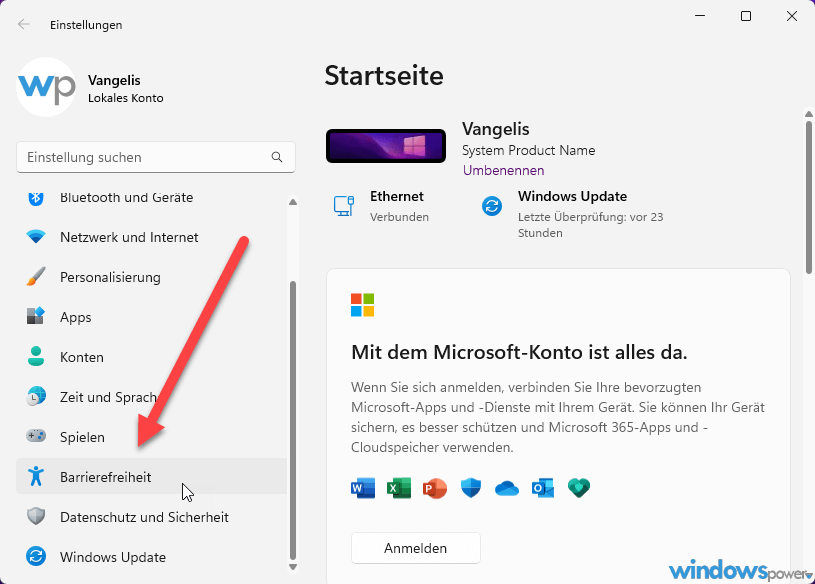Click the Umbenennen link
This screenshot has height=584, width=815.
(503, 170)
